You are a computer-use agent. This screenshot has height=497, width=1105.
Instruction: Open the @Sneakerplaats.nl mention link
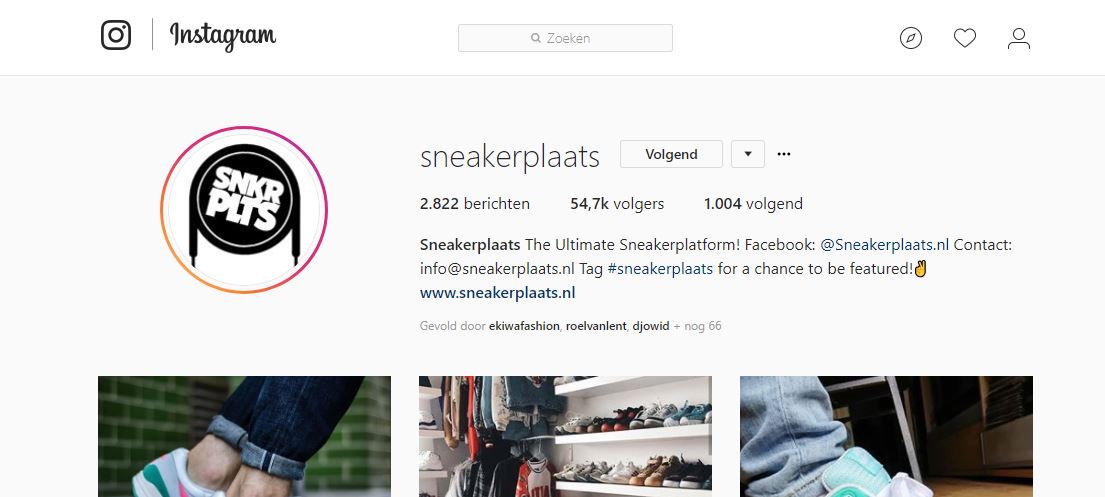[x=884, y=245]
